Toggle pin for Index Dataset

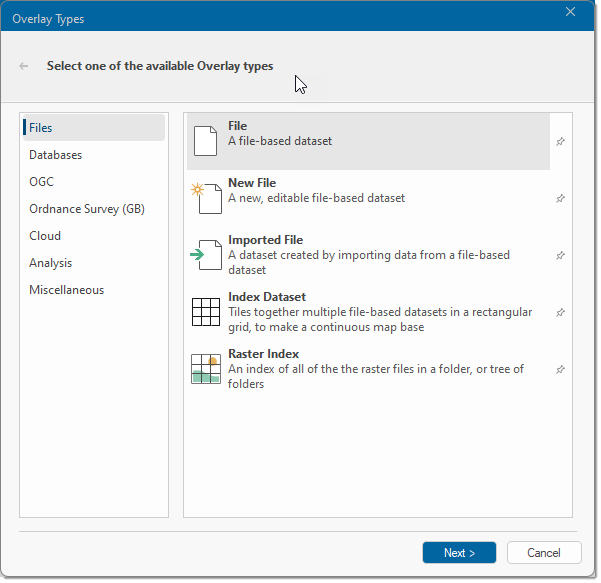pos(560,313)
